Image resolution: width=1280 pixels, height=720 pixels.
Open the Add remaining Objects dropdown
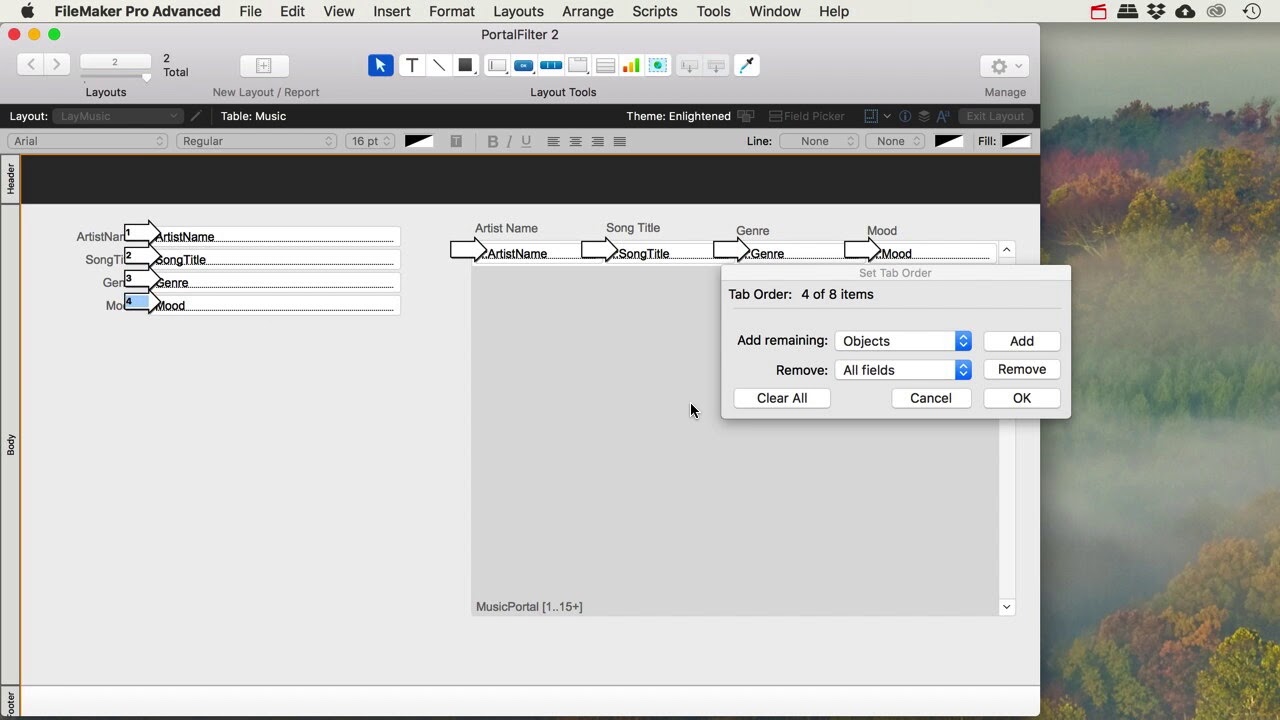(903, 341)
